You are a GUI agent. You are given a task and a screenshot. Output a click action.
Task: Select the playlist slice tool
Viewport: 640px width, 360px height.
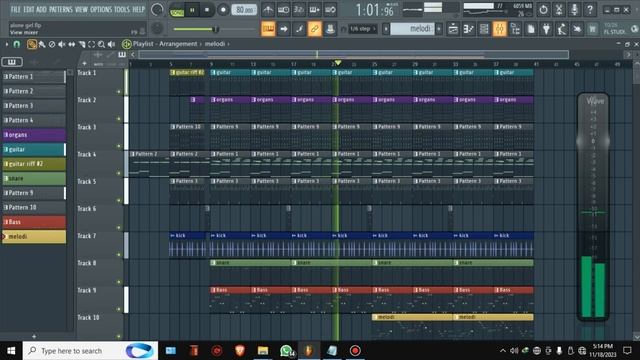pyautogui.click(x=82, y=44)
